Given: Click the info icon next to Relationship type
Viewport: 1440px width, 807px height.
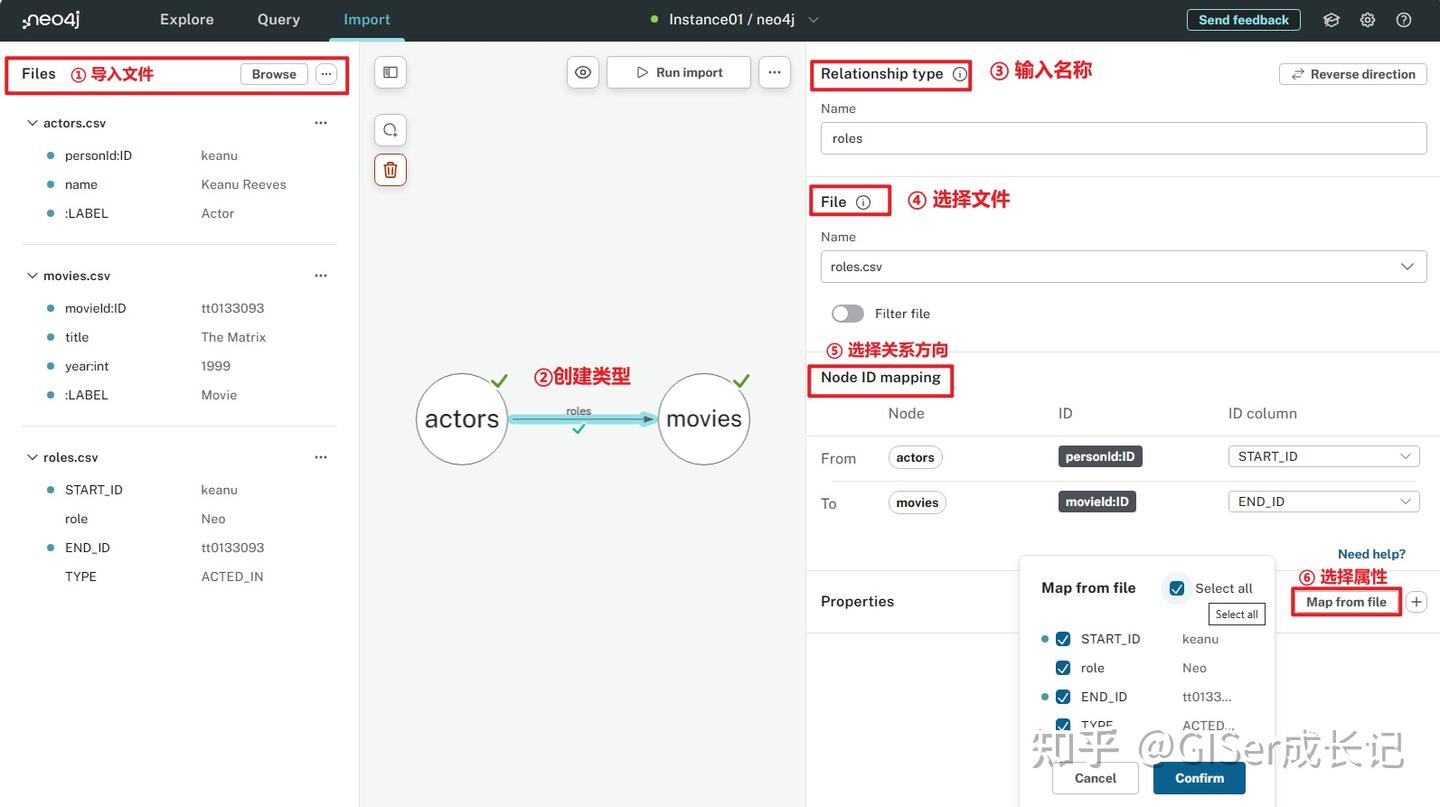Looking at the screenshot, I should 960,74.
